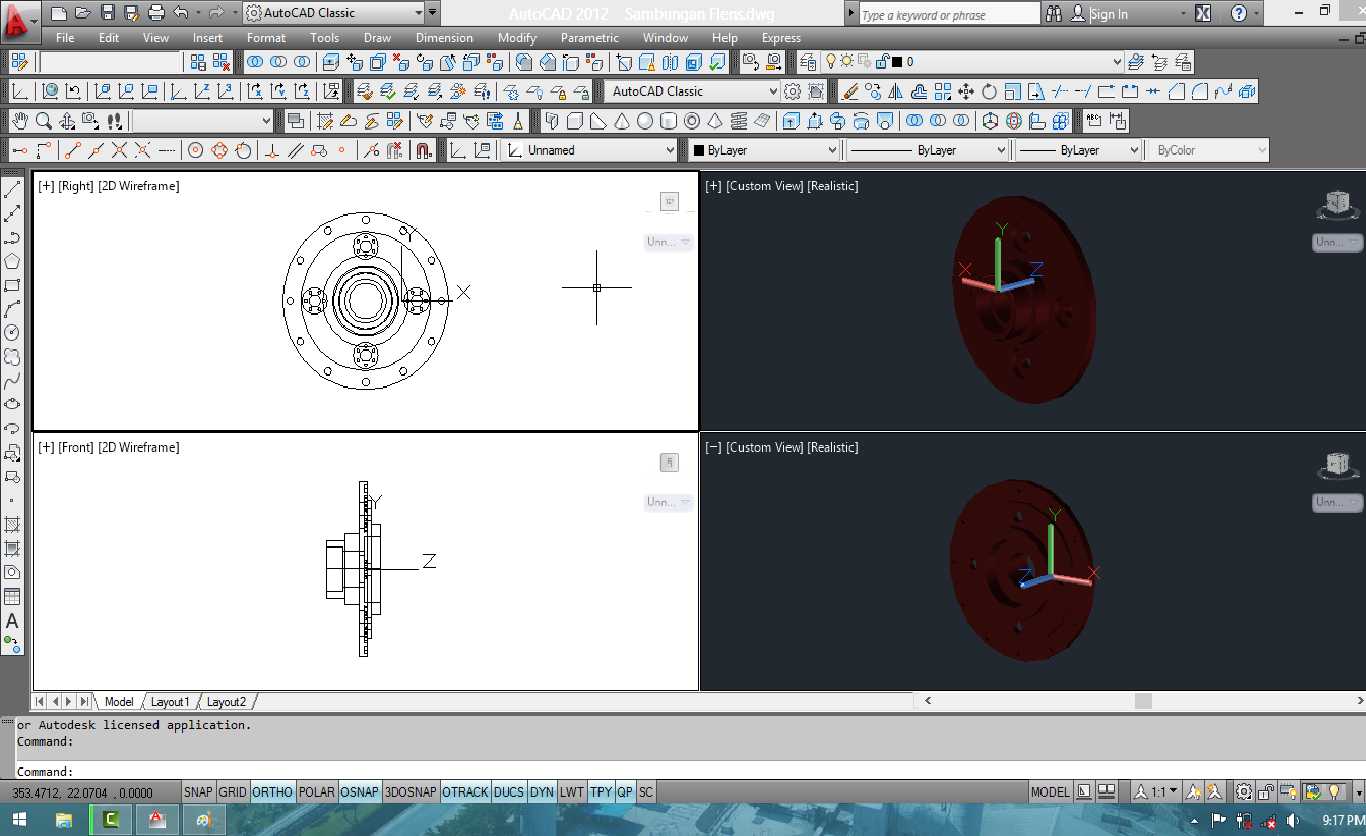
Task: Open the File menu
Action: click(65, 38)
